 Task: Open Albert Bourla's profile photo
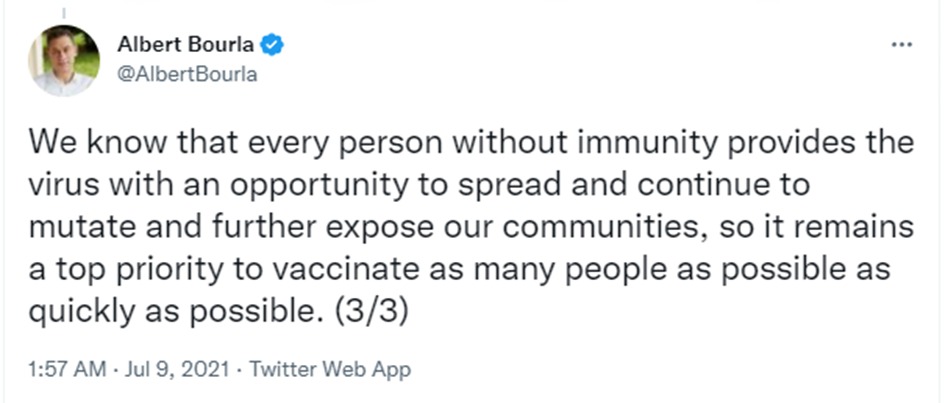click(63, 60)
